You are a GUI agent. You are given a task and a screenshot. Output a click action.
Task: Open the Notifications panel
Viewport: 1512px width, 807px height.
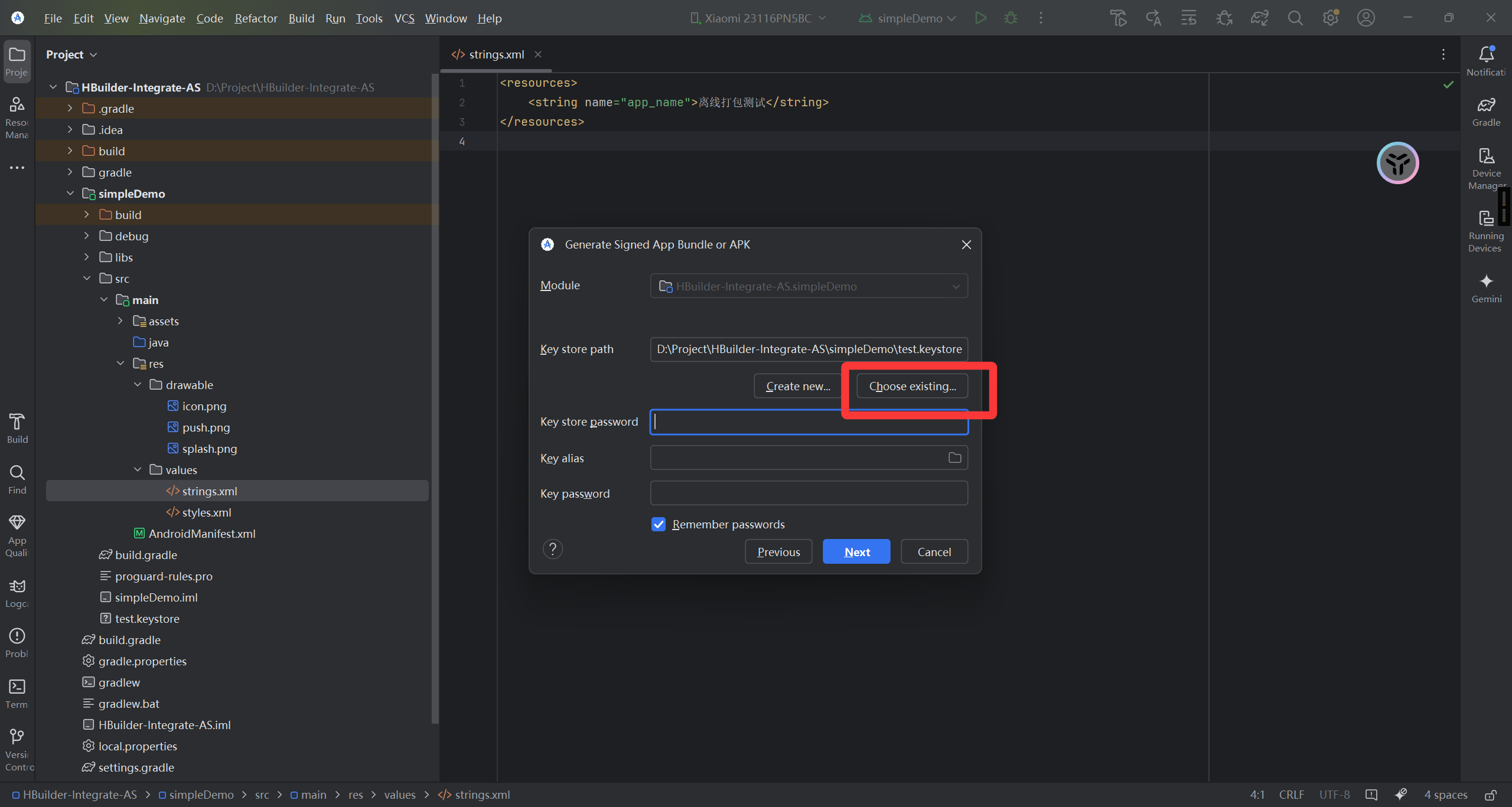tap(1486, 61)
